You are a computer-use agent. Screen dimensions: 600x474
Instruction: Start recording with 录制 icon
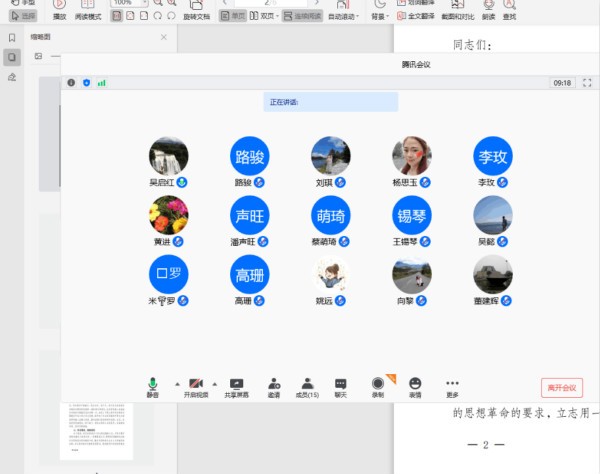tap(378, 385)
